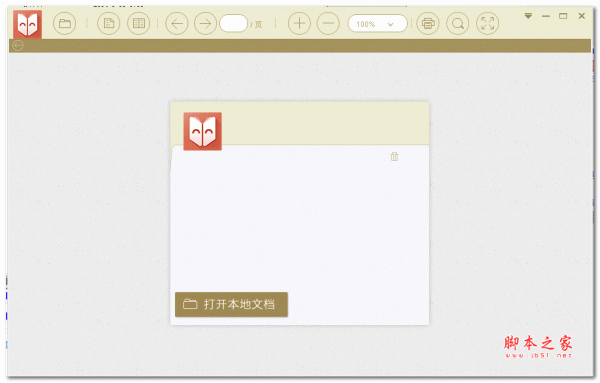Zoom in with the plus icon
The image size is (600, 383).
point(299,24)
